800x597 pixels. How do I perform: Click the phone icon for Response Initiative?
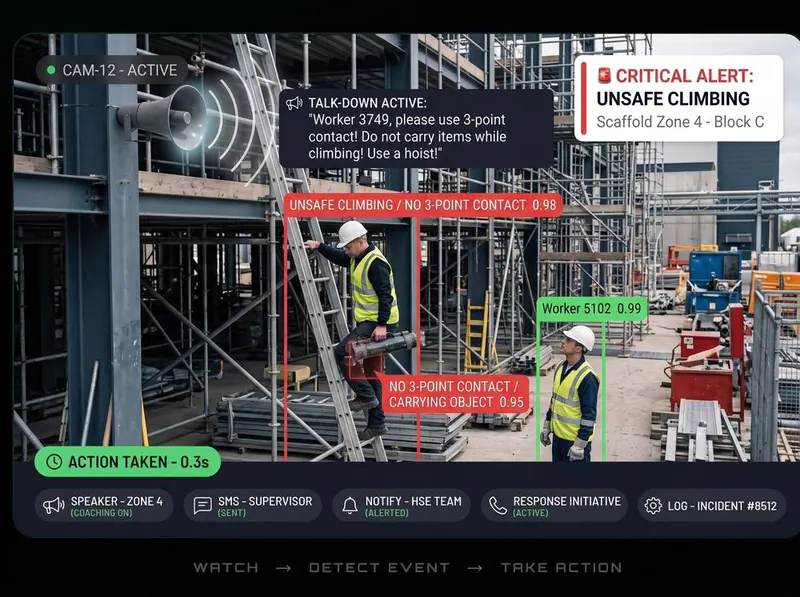(497, 506)
